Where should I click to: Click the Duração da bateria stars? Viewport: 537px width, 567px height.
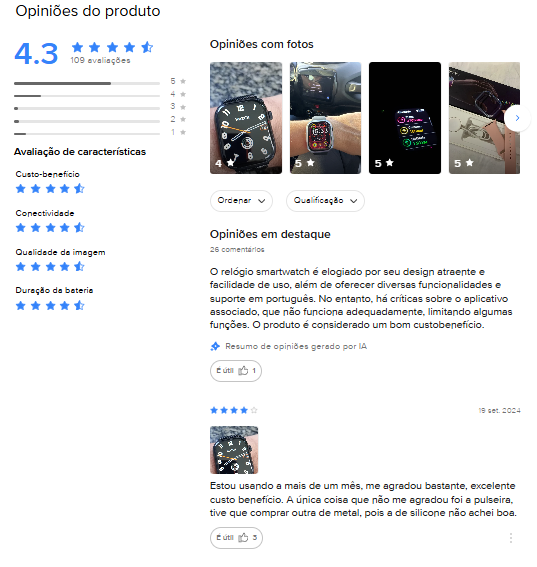click(50, 306)
